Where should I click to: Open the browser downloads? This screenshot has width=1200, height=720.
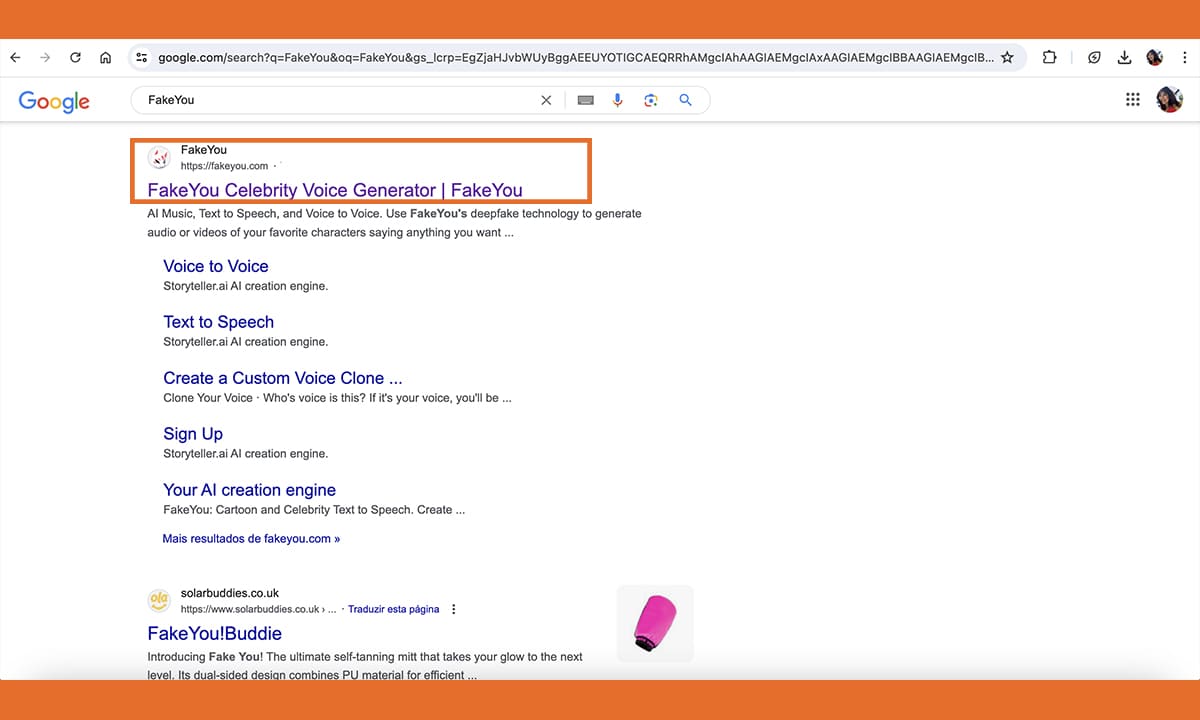pos(1125,58)
